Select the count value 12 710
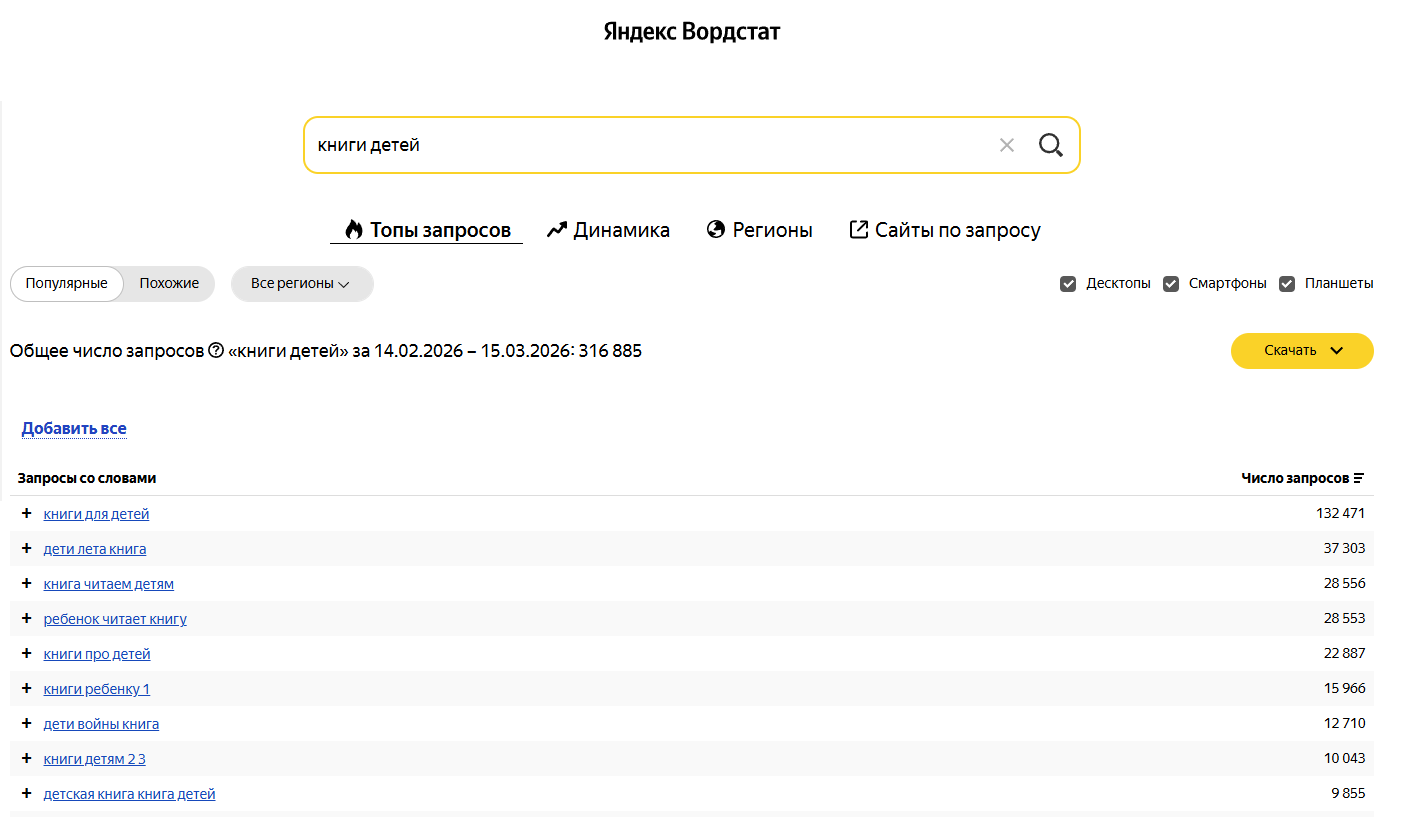 tap(1344, 724)
